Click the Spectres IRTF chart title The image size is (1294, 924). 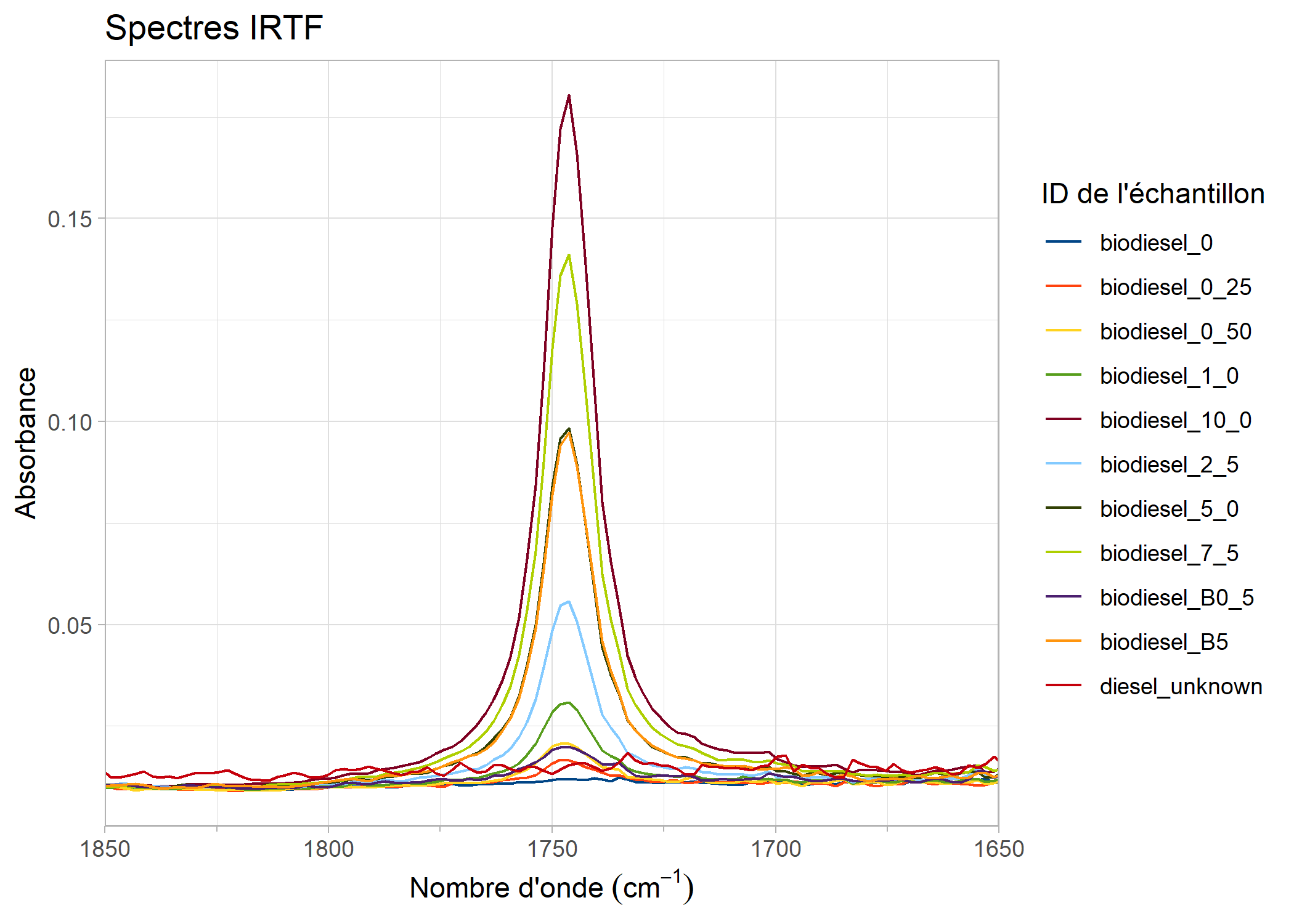click(x=214, y=28)
